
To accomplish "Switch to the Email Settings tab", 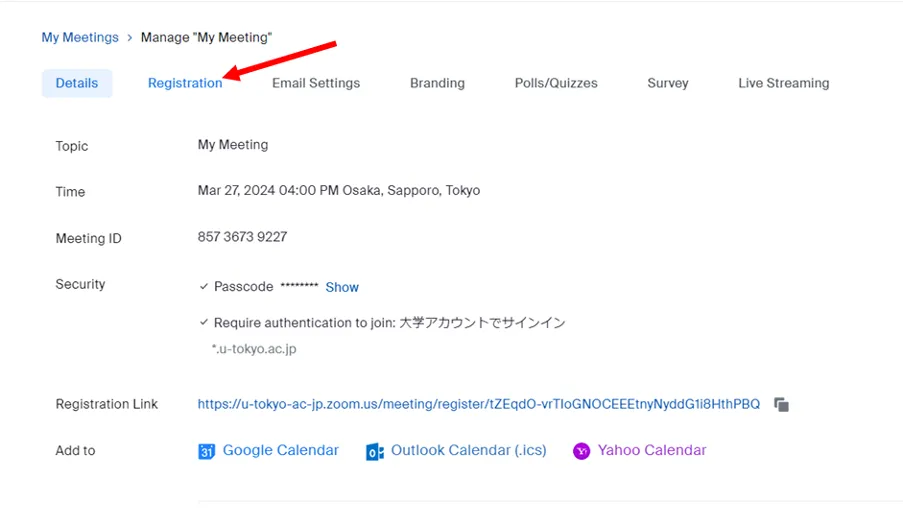I will click(316, 83).
